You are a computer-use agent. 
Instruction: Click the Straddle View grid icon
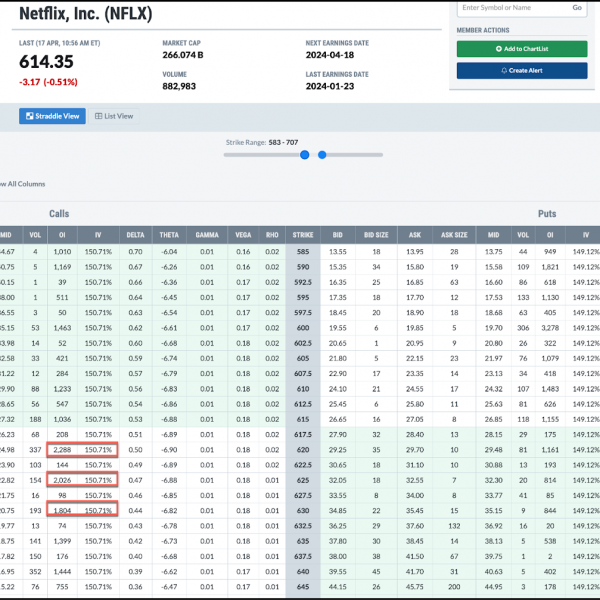click(x=29, y=116)
